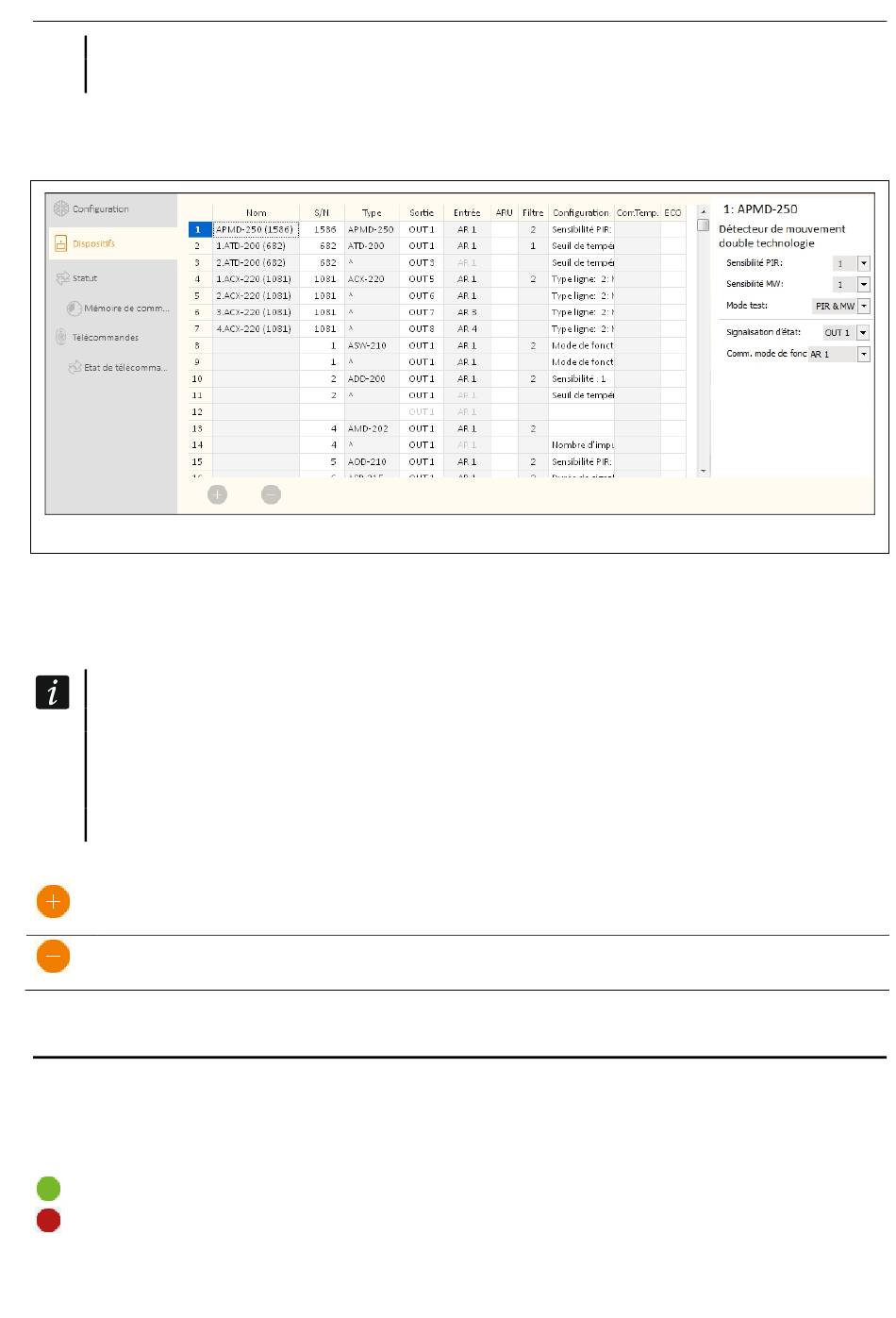Screen dimensions: 896x1318
Task: Click the OUT3 output cell
Action: tap(422, 262)
